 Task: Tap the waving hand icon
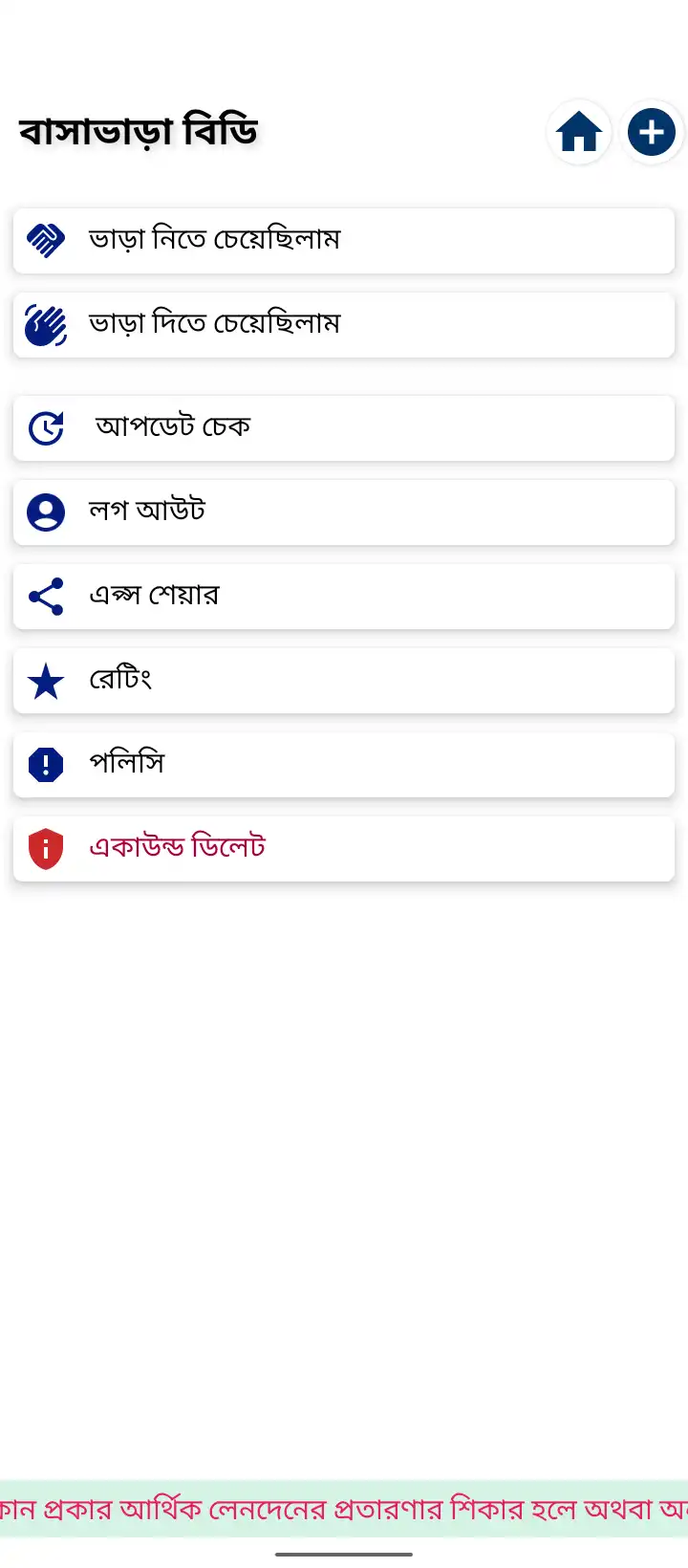(46, 325)
